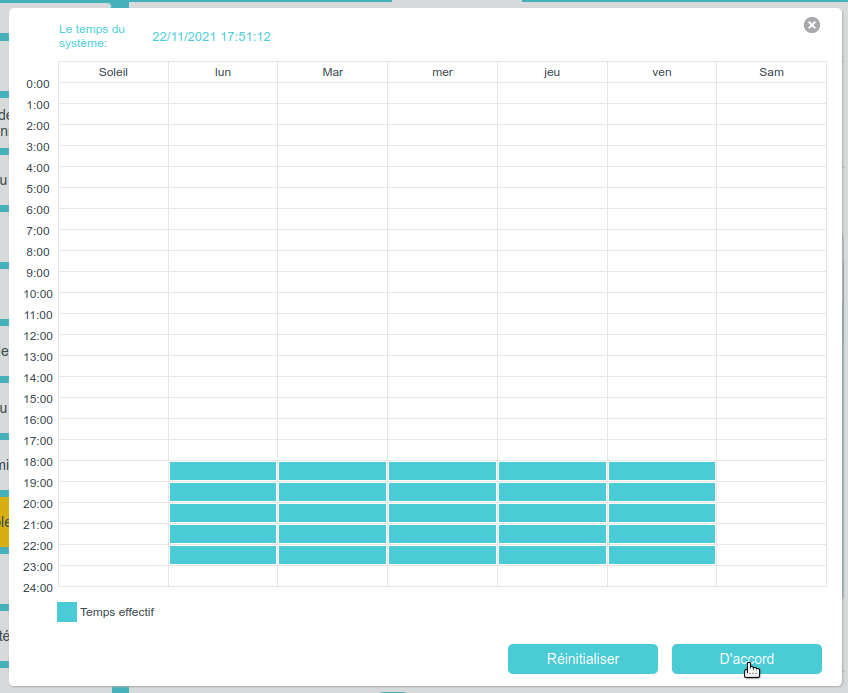
Task: Select the Soleil 20:00 empty cell
Action: (x=113, y=513)
